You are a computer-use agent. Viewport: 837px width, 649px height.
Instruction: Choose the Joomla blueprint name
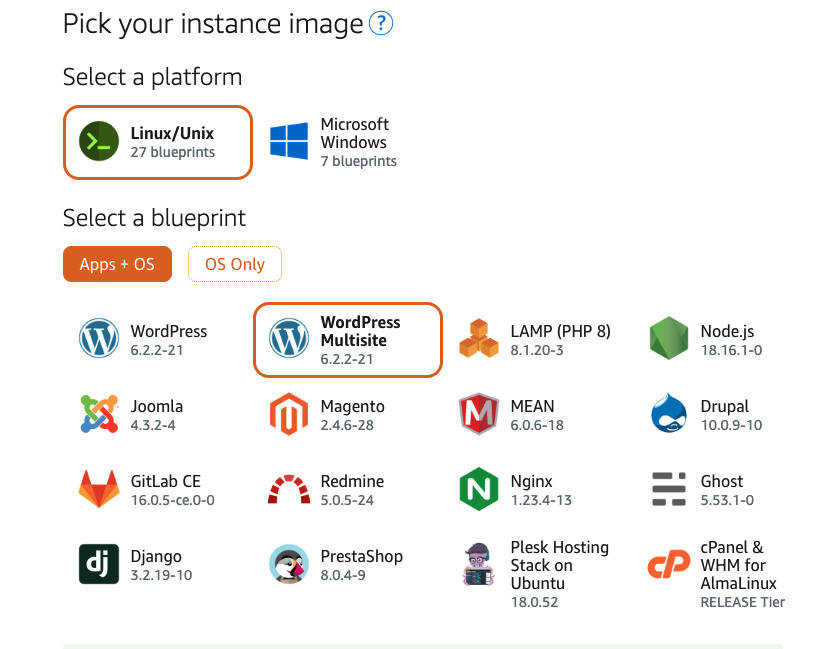coord(156,407)
